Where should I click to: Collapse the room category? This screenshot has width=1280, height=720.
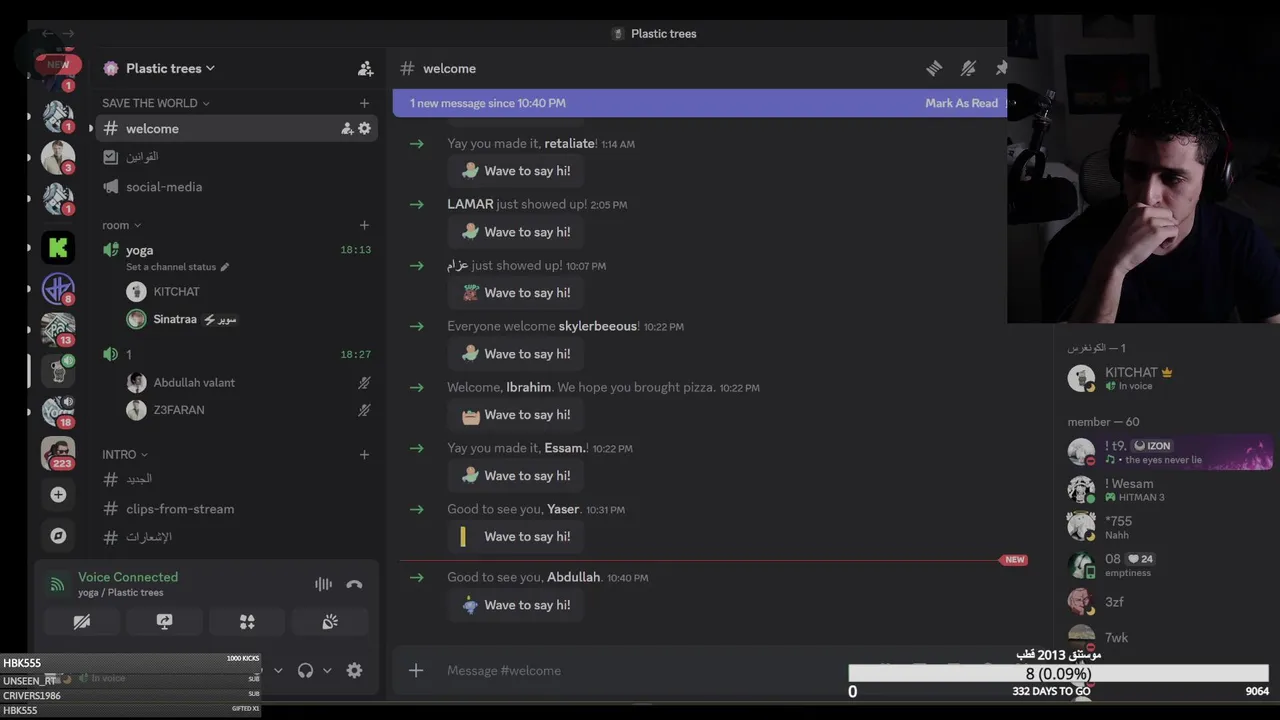click(x=121, y=225)
